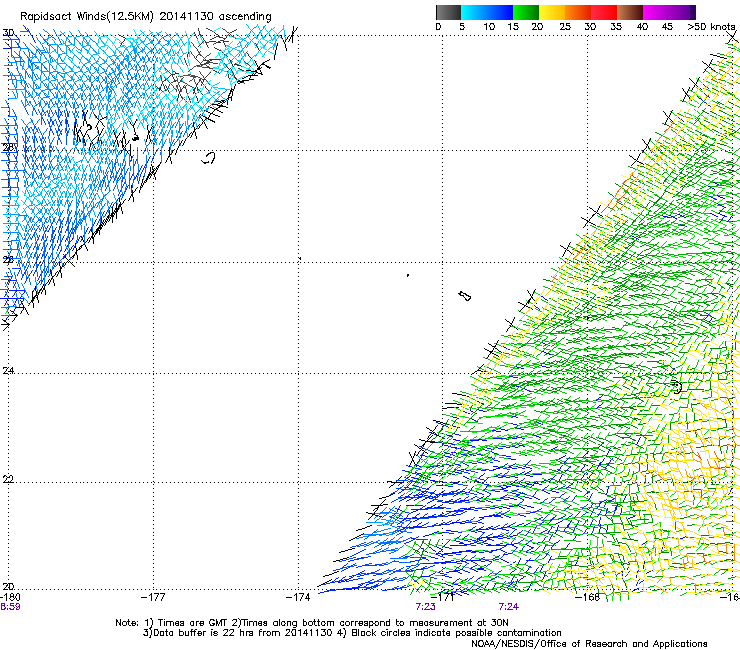Click the latitude label '20'
This screenshot has height=650, width=740.
coord(8,586)
